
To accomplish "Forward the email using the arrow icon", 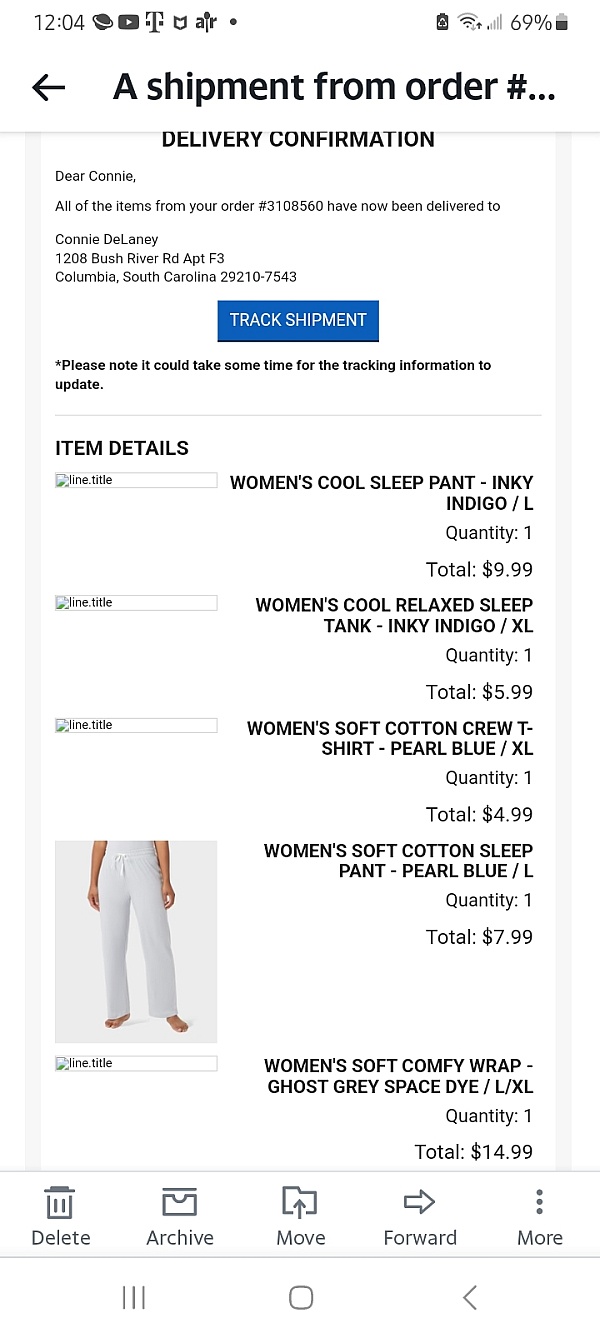I will point(420,1202).
